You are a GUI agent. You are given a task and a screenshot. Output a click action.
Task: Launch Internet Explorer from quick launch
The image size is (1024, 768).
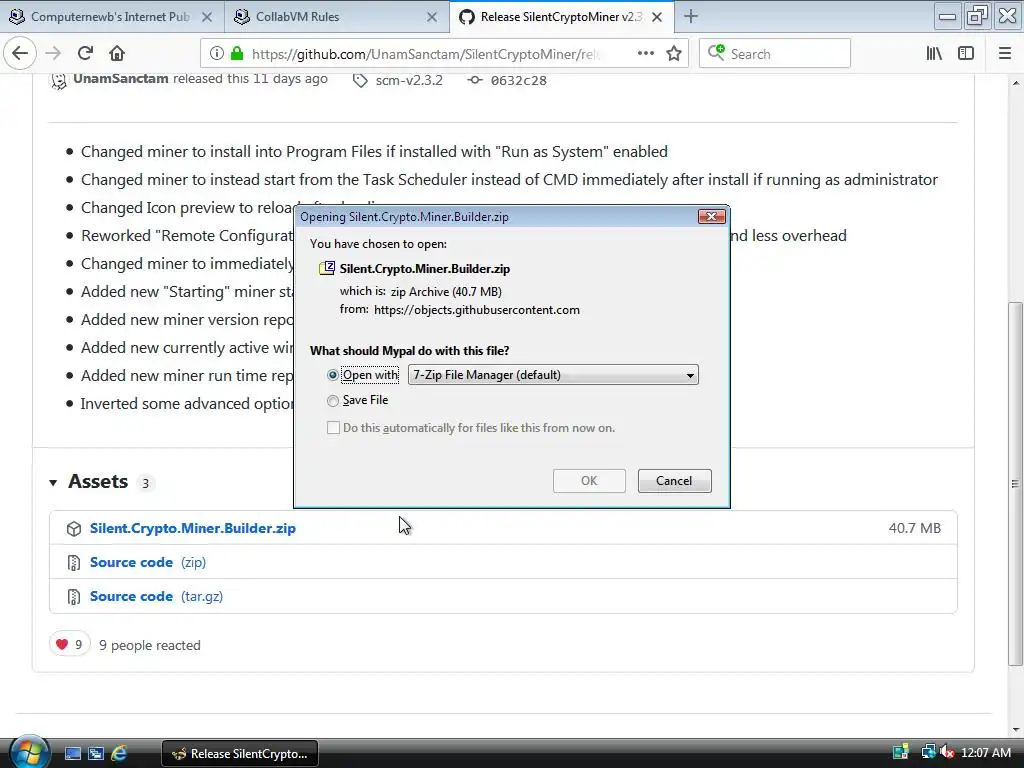(119, 754)
